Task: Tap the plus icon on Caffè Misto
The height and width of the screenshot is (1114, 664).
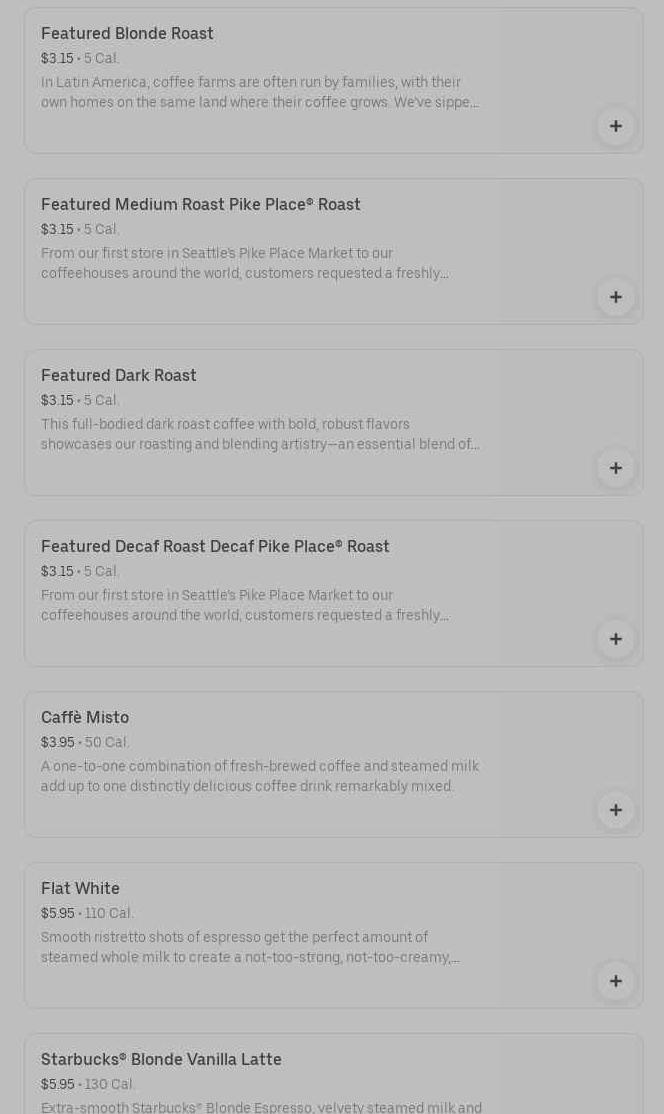Action: [616, 810]
